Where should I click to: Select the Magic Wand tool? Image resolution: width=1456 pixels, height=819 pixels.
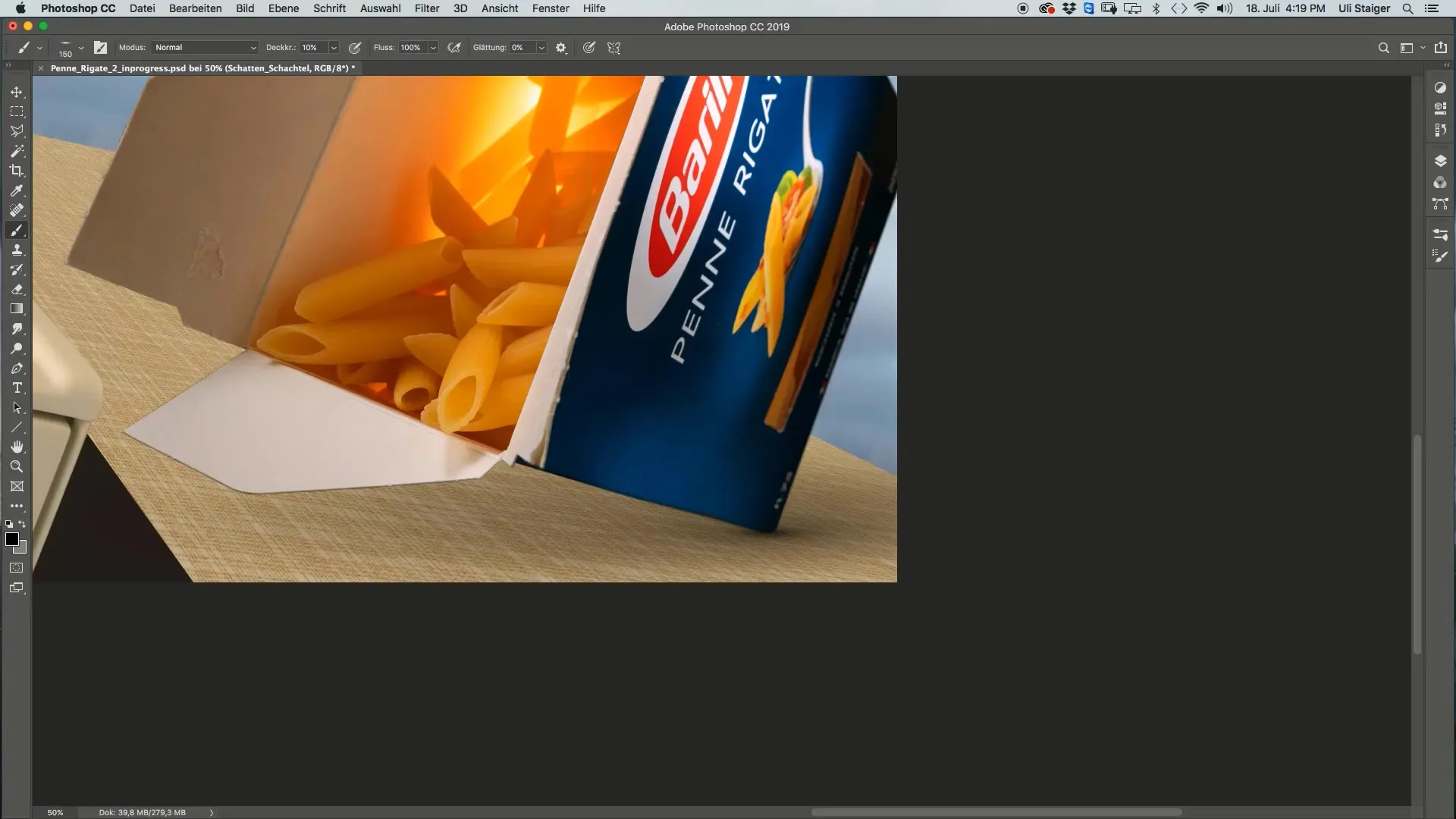point(17,151)
